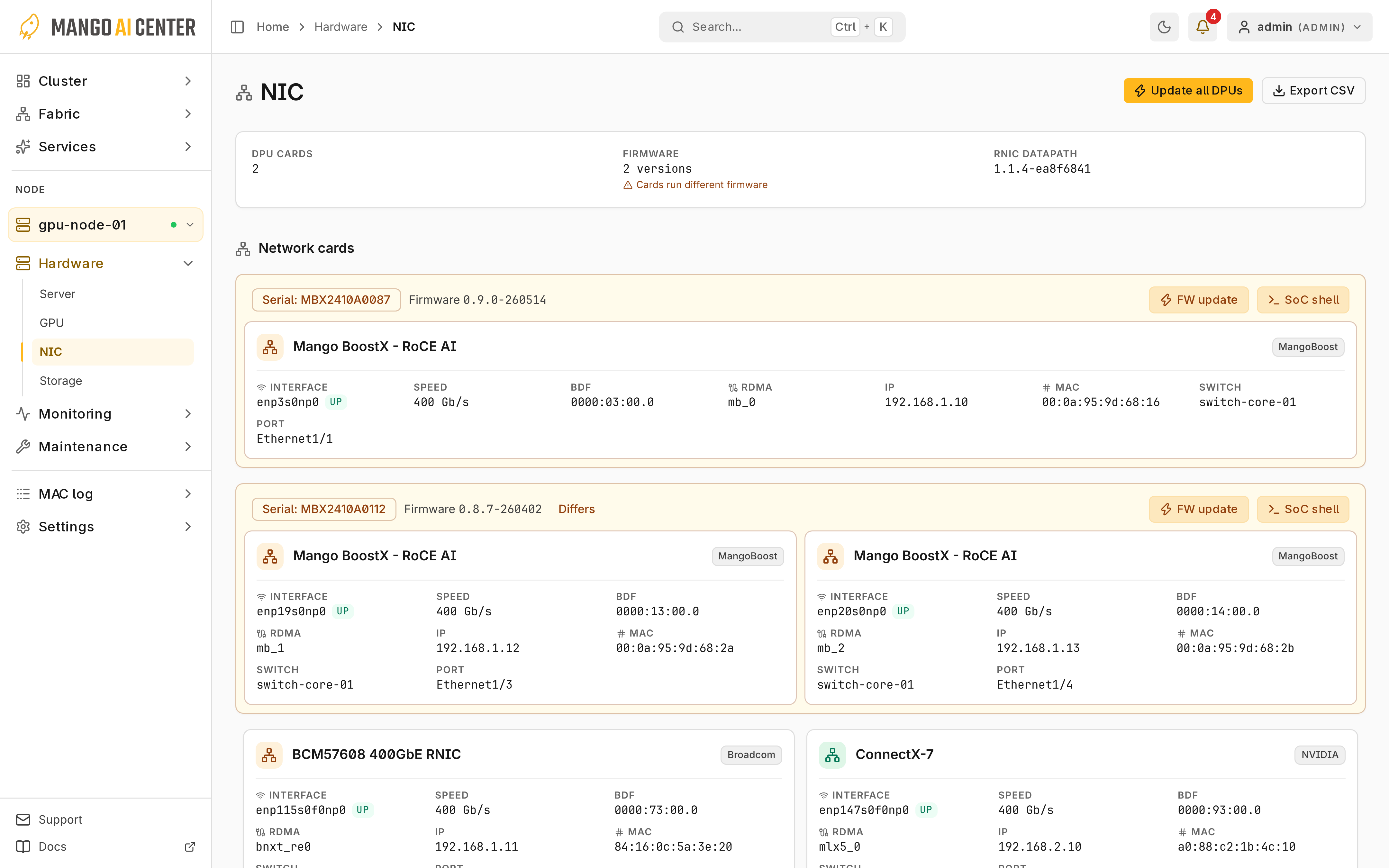Image resolution: width=1389 pixels, height=868 pixels.
Task: Click the BCM57608 400GbE RNIC card icon
Action: pos(269,754)
